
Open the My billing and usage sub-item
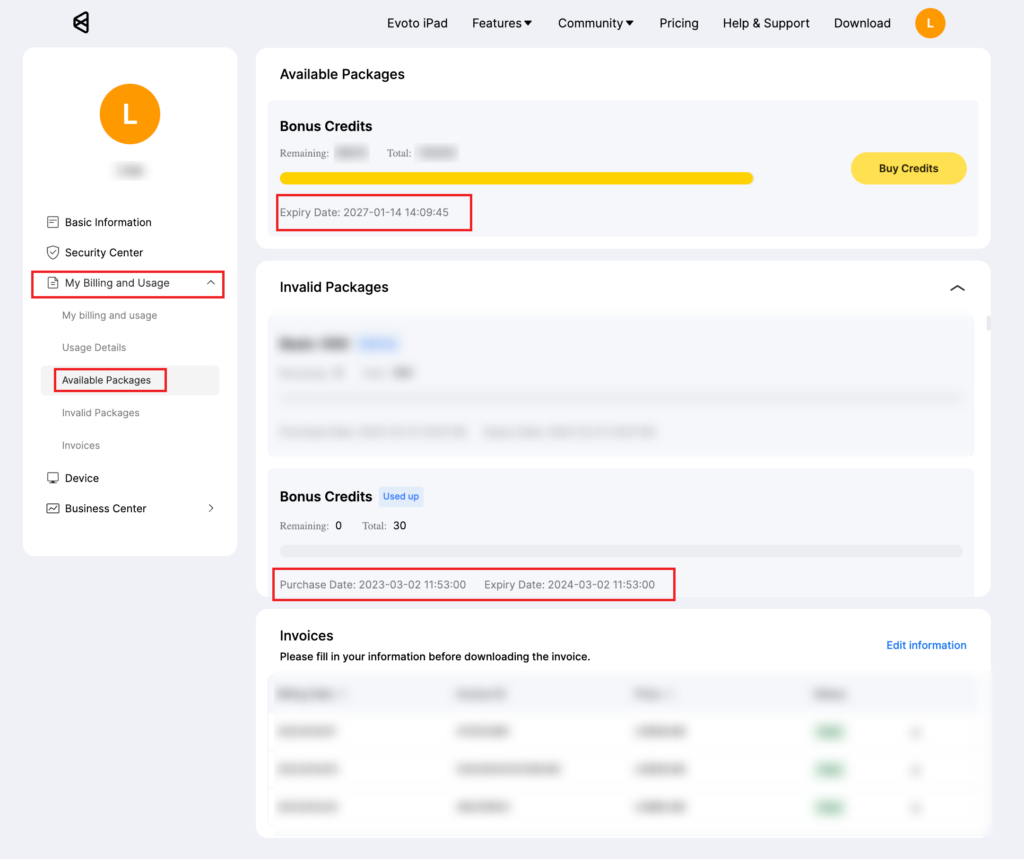click(x=110, y=316)
